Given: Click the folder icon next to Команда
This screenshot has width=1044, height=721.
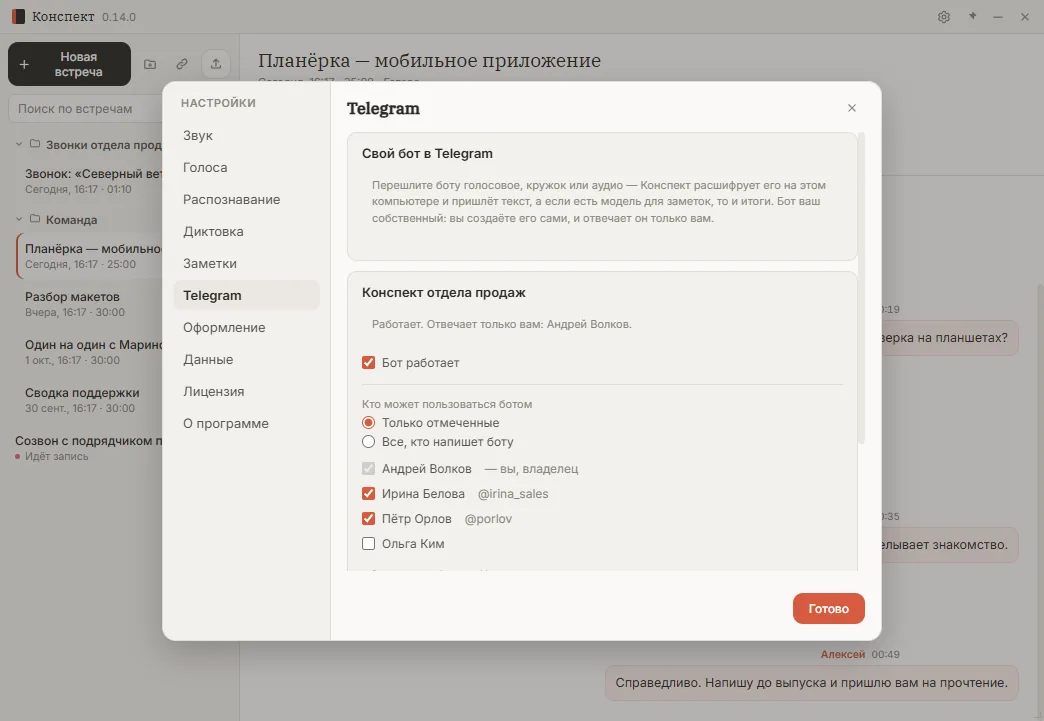Looking at the screenshot, I should point(35,218).
